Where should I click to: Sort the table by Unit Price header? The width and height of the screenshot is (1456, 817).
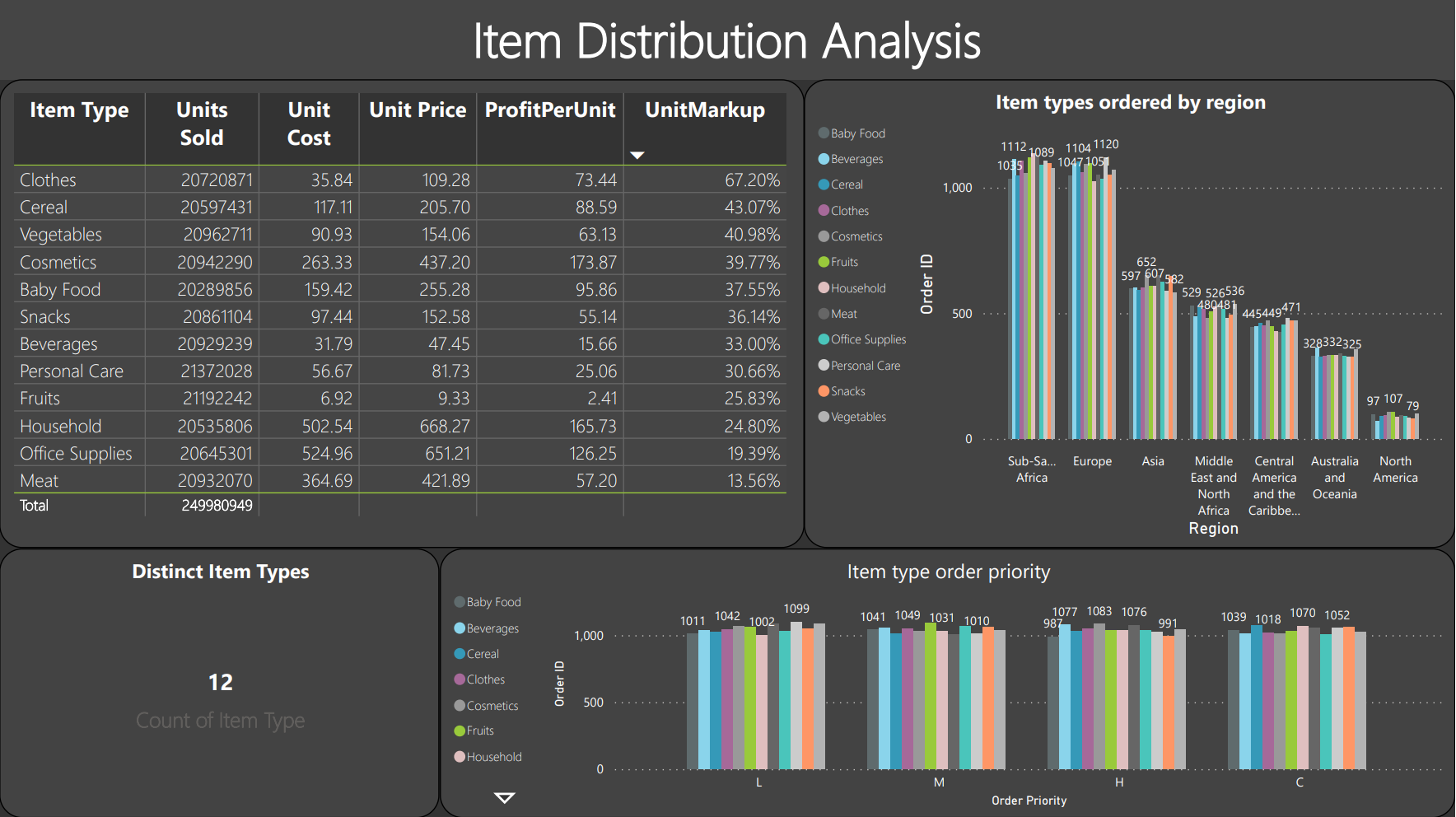point(417,110)
